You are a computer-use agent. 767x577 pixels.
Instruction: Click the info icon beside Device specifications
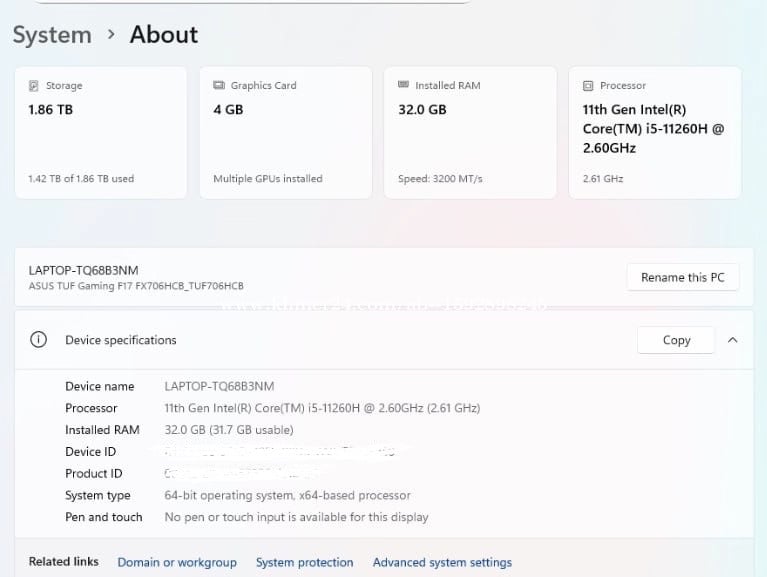point(38,340)
